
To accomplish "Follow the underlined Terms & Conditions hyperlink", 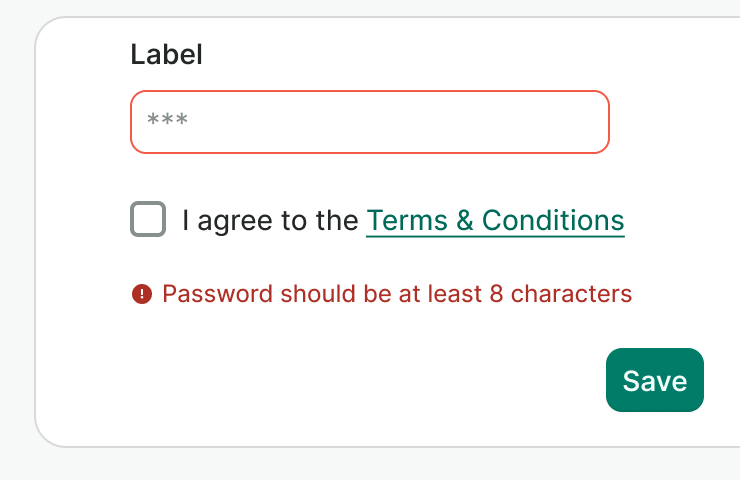I will (x=495, y=220).
